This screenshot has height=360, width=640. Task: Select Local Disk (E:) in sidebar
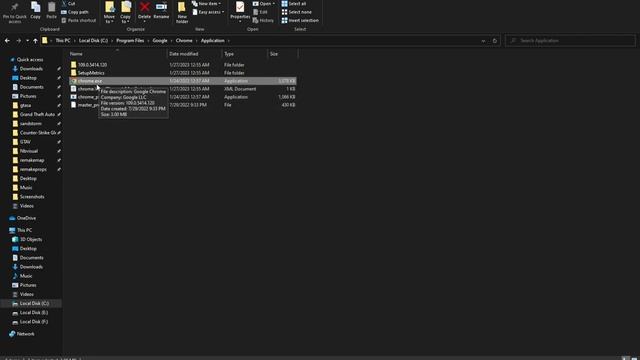(x=33, y=313)
